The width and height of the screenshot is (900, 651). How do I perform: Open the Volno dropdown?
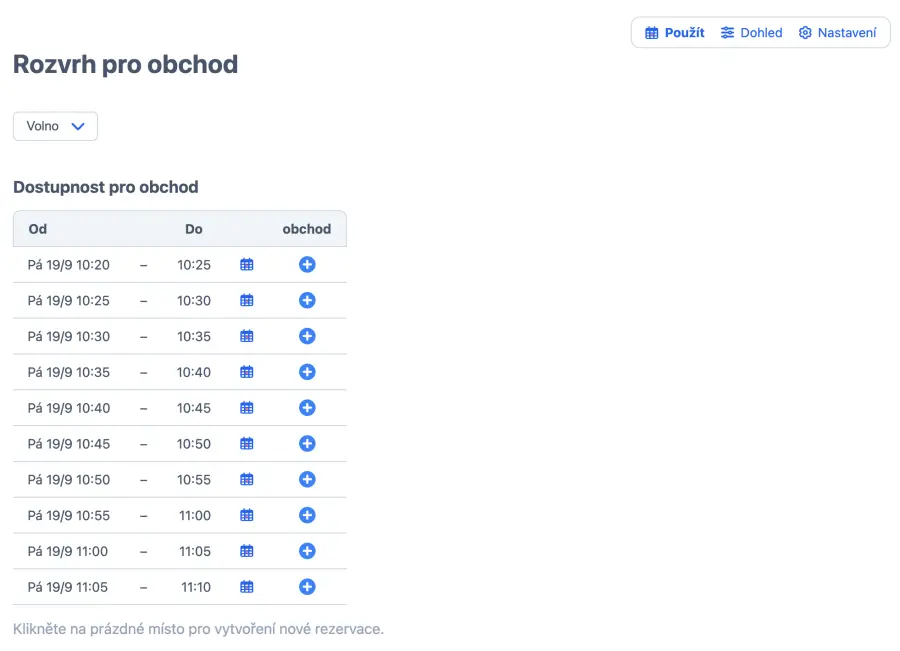coord(55,126)
